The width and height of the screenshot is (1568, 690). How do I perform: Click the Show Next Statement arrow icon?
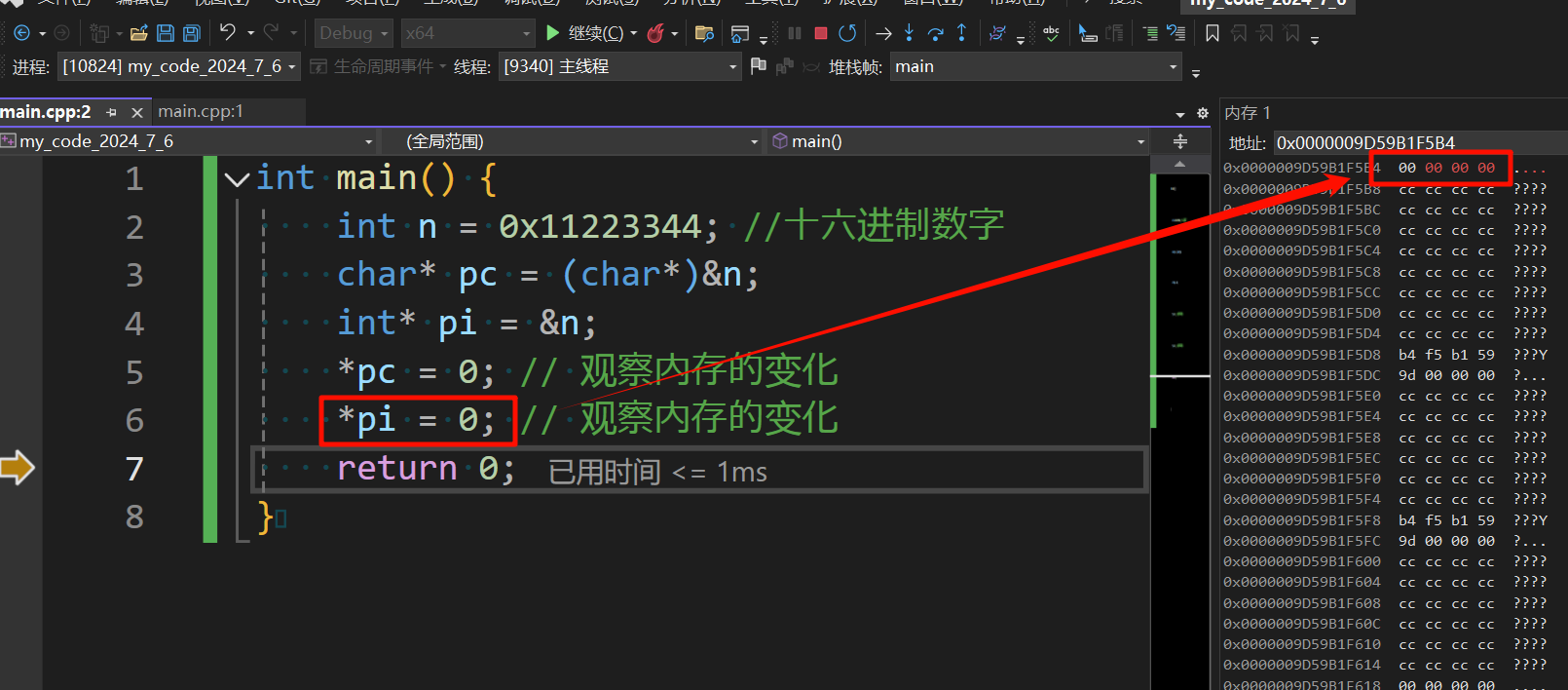point(883,33)
